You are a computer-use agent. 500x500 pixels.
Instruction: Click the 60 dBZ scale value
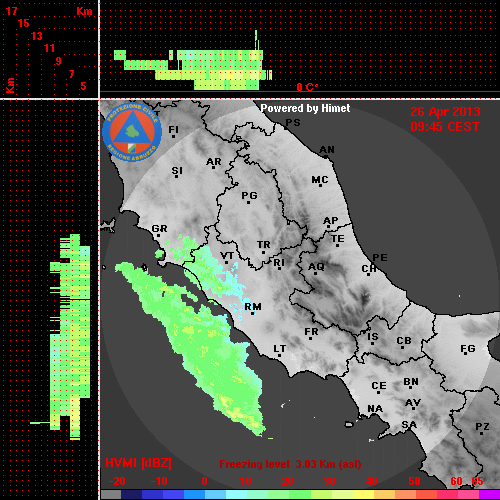457,481
